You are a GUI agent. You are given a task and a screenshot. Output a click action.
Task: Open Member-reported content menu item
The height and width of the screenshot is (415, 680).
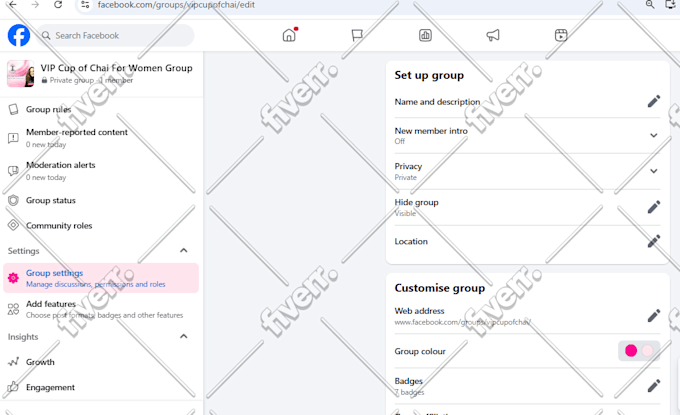(101, 138)
